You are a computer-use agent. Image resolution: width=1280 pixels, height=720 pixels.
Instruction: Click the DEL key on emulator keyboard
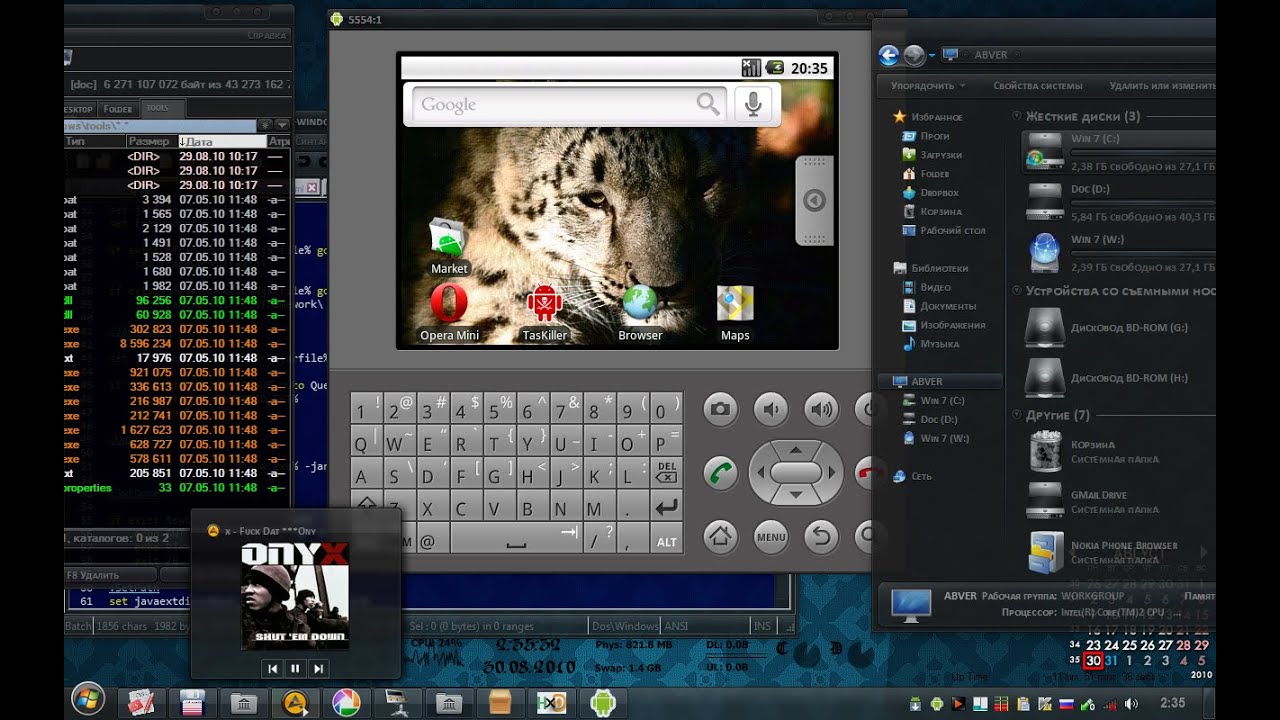(666, 472)
